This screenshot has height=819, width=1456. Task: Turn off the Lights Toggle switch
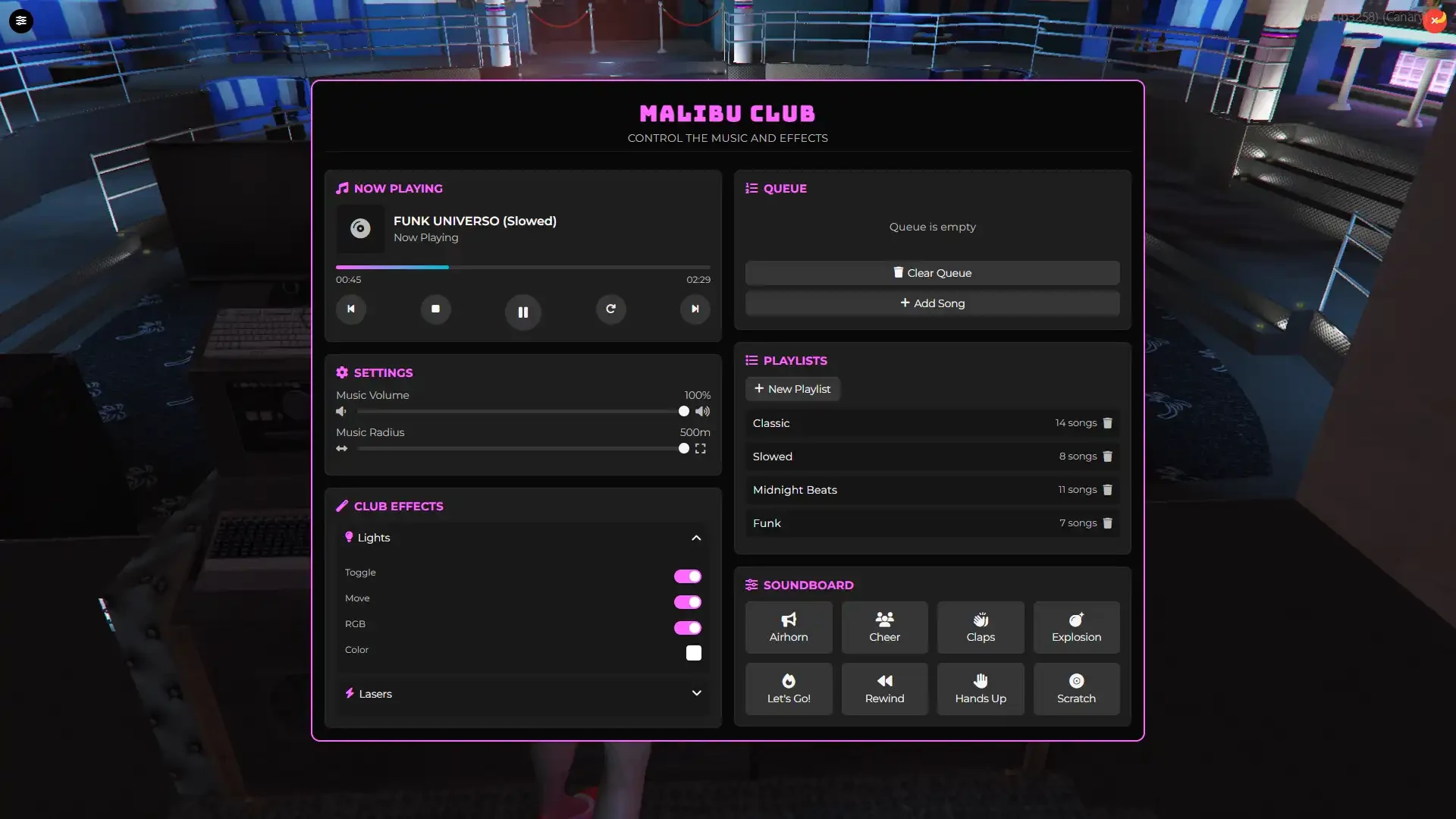pos(688,576)
